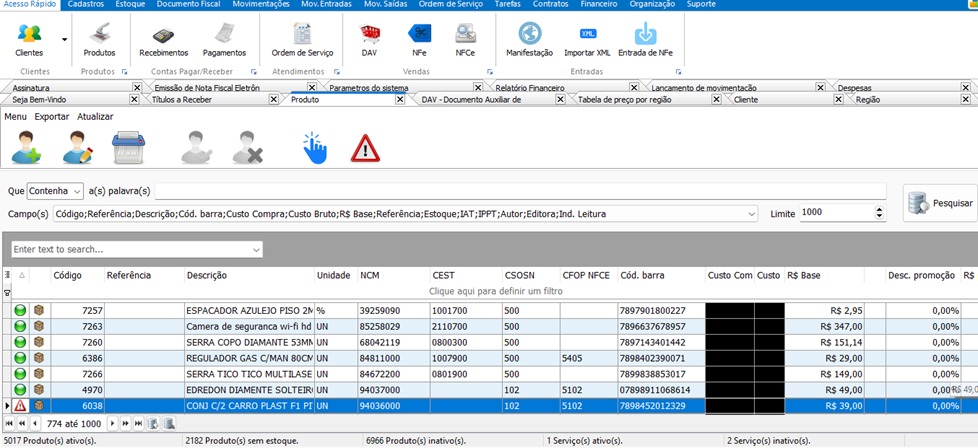Open the NFe icon in ribbon
This screenshot has width=978, height=448.
point(419,39)
